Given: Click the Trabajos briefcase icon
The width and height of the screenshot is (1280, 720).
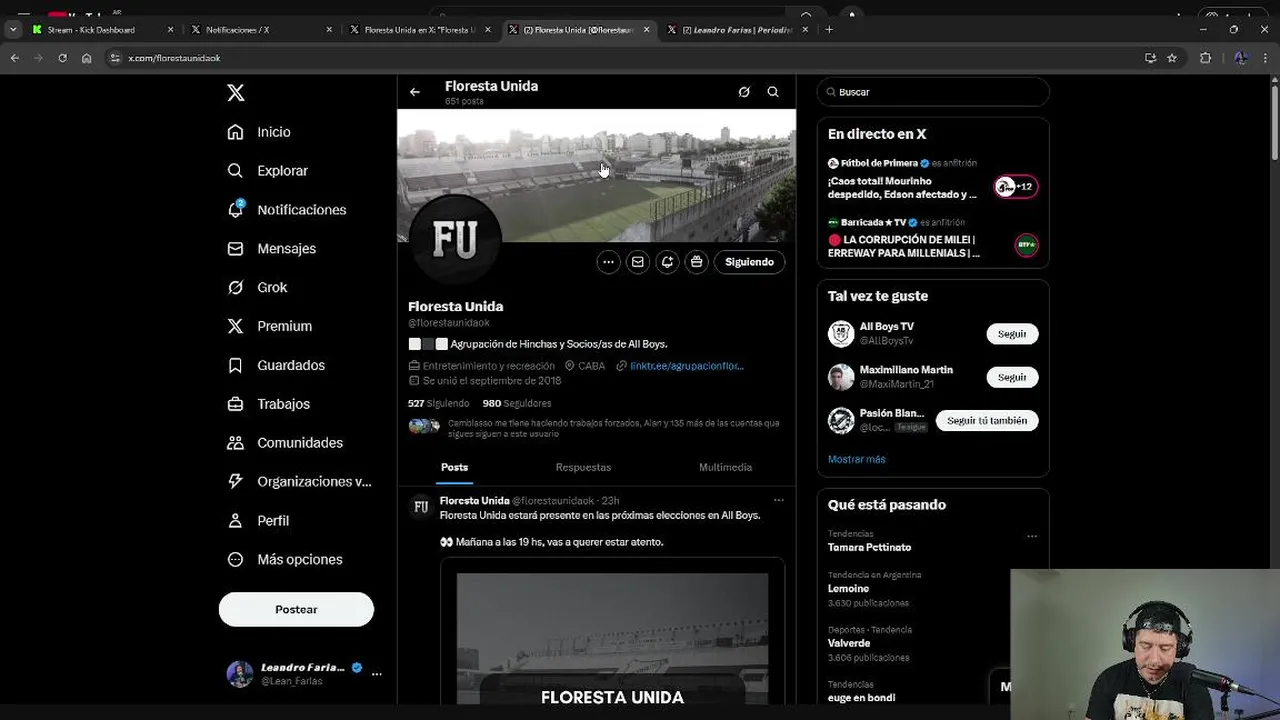Looking at the screenshot, I should coord(235,404).
